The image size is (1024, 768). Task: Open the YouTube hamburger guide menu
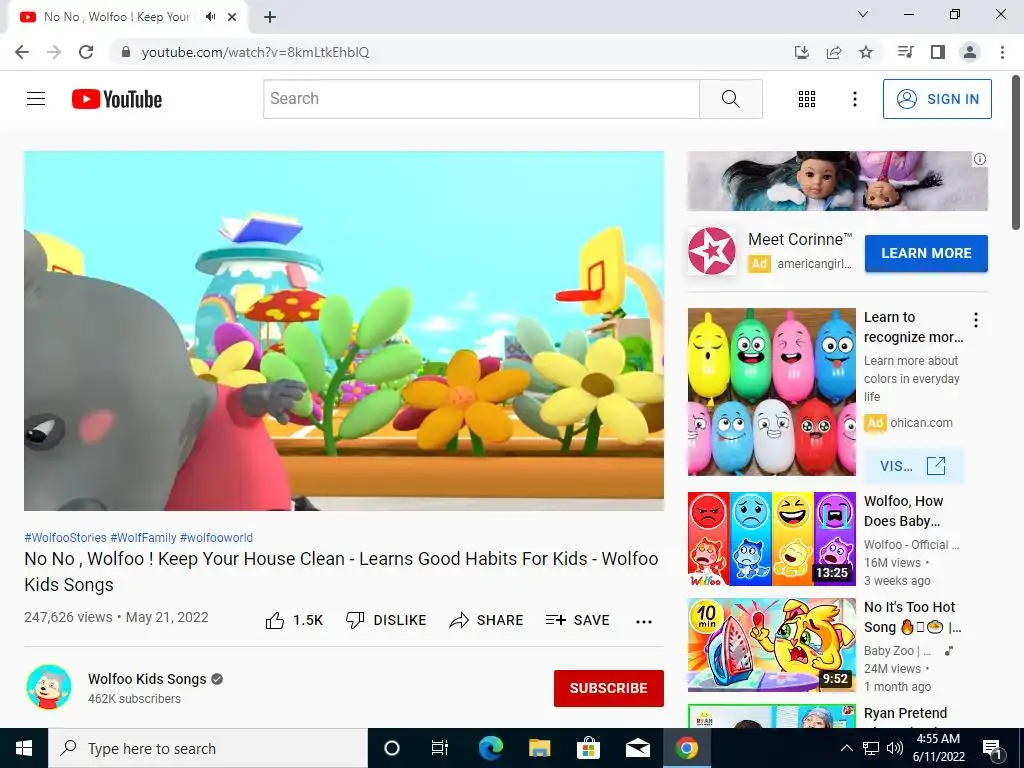pos(36,99)
